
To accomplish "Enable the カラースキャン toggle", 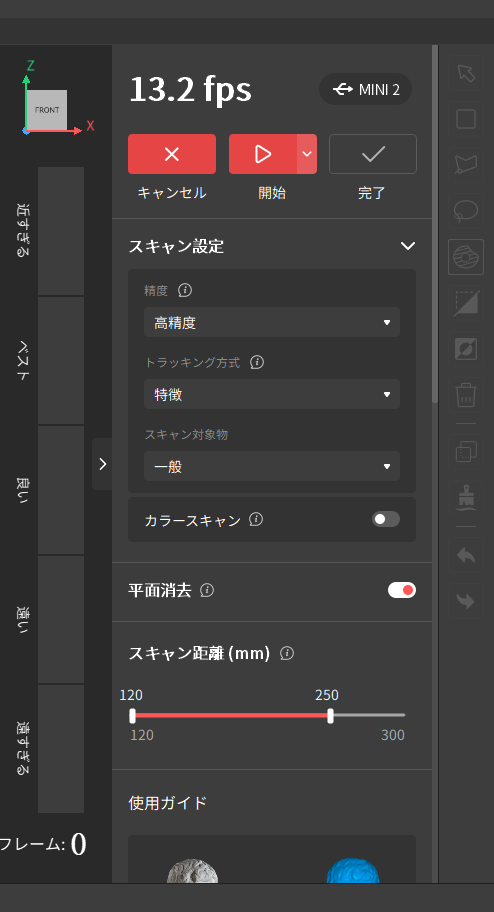I will [x=386, y=519].
